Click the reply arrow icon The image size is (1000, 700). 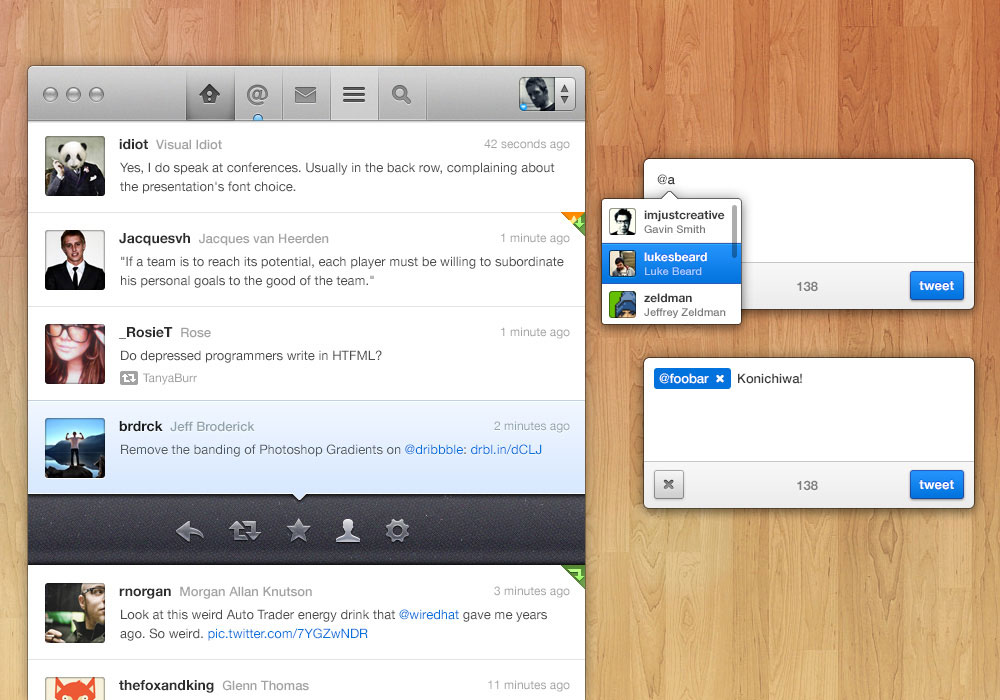point(190,531)
